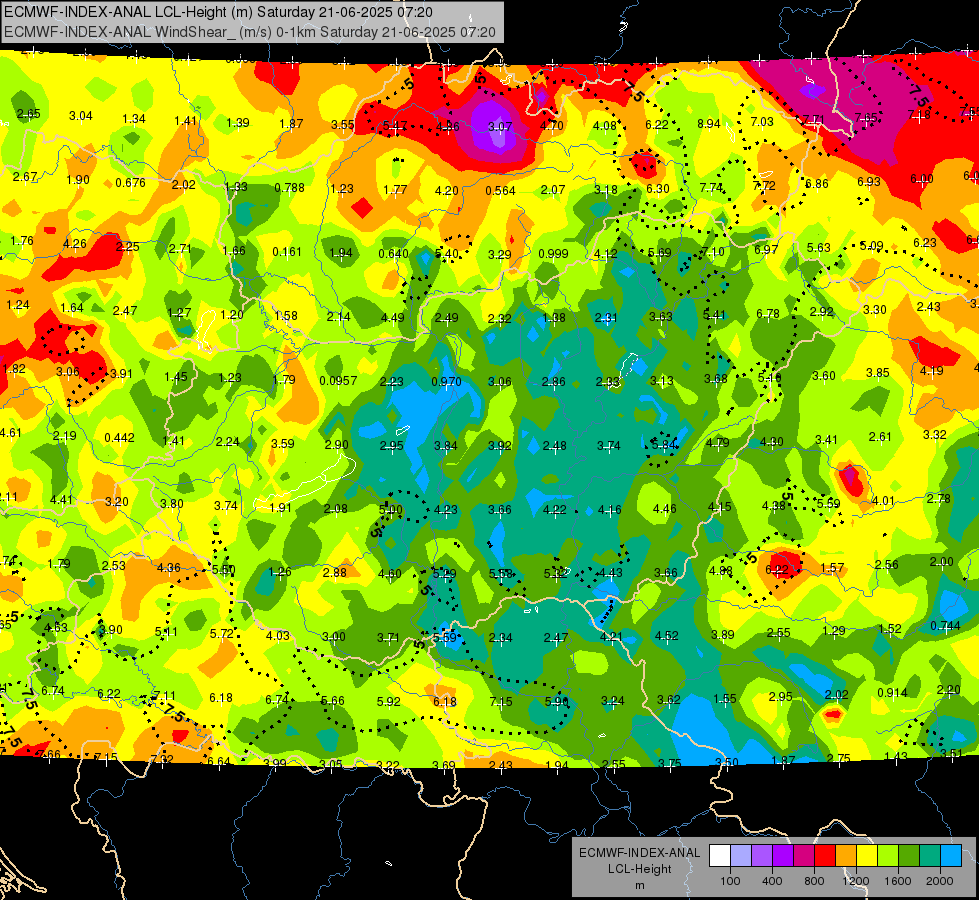Select the red legend swatch
Viewport: 979px width, 900px height.
[x=825, y=856]
